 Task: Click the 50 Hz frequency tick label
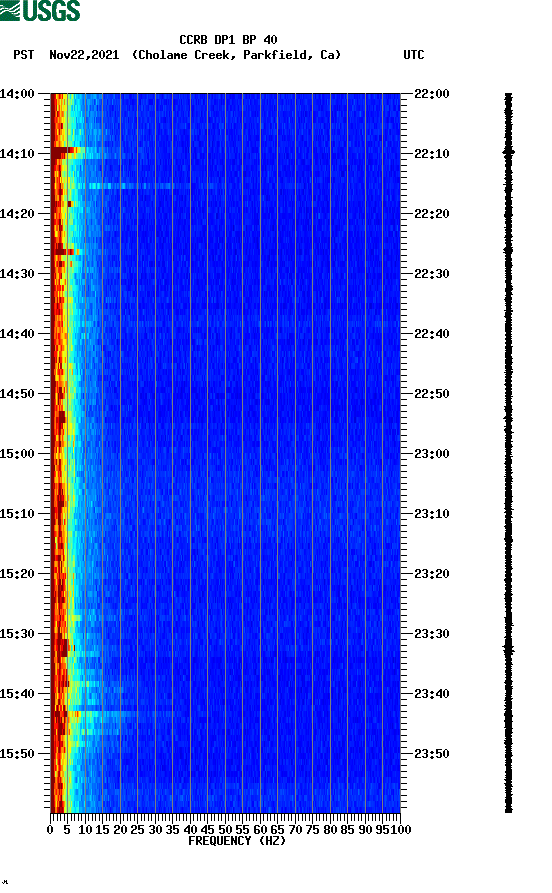click(x=225, y=830)
